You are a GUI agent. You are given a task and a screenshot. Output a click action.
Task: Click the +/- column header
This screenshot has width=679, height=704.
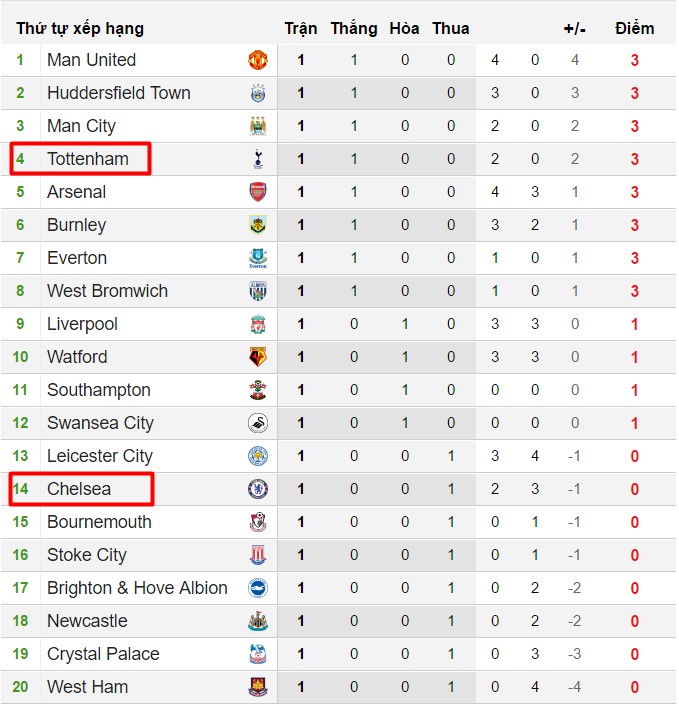tap(574, 29)
